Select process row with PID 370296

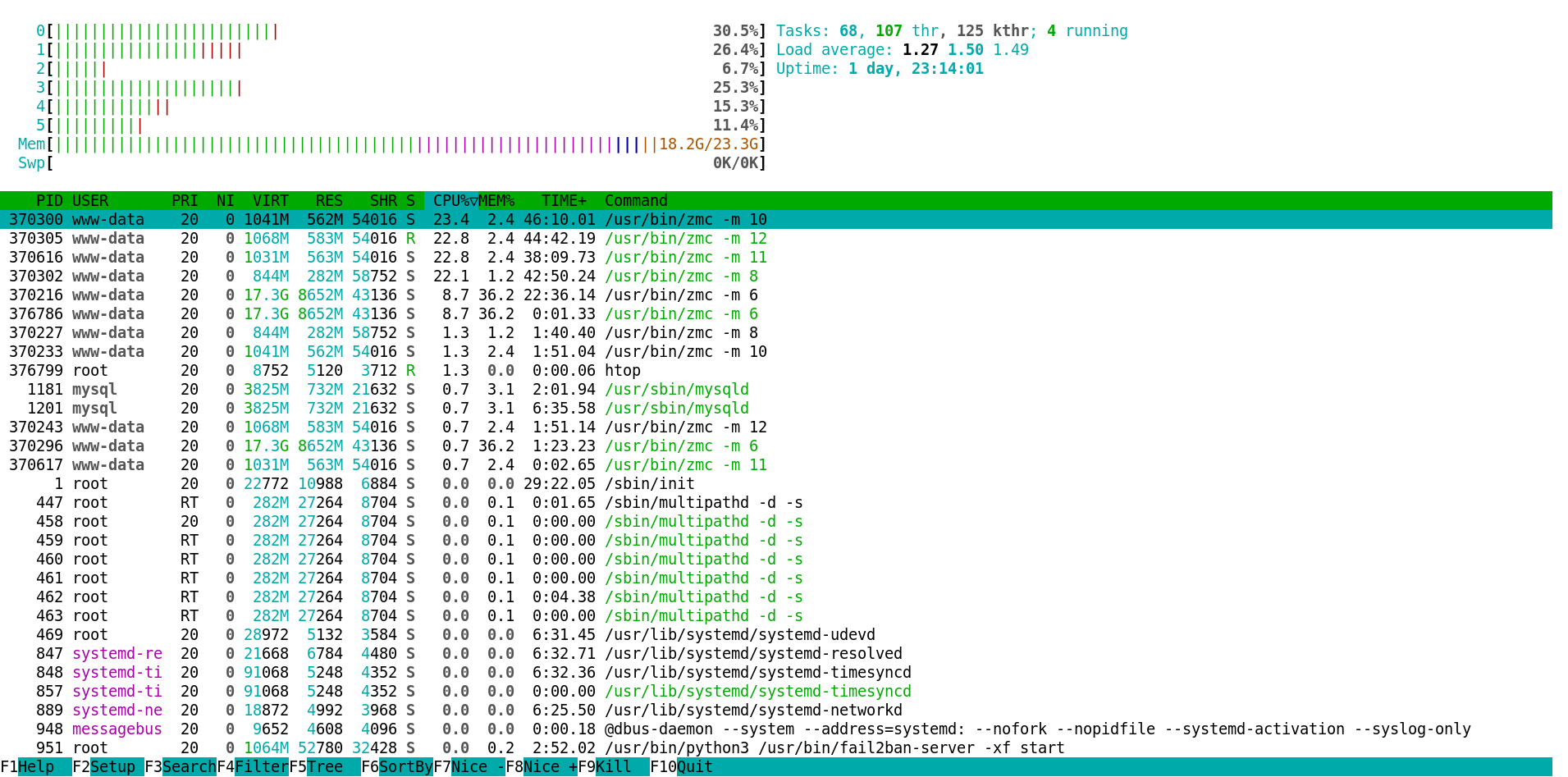776,446
